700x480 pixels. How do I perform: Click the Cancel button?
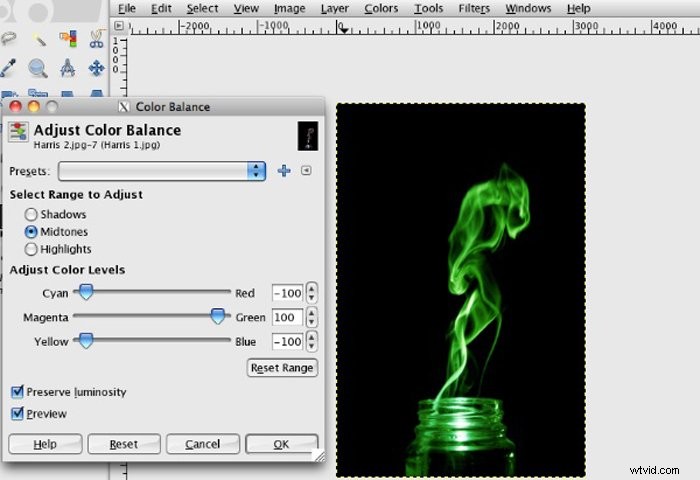(203, 444)
